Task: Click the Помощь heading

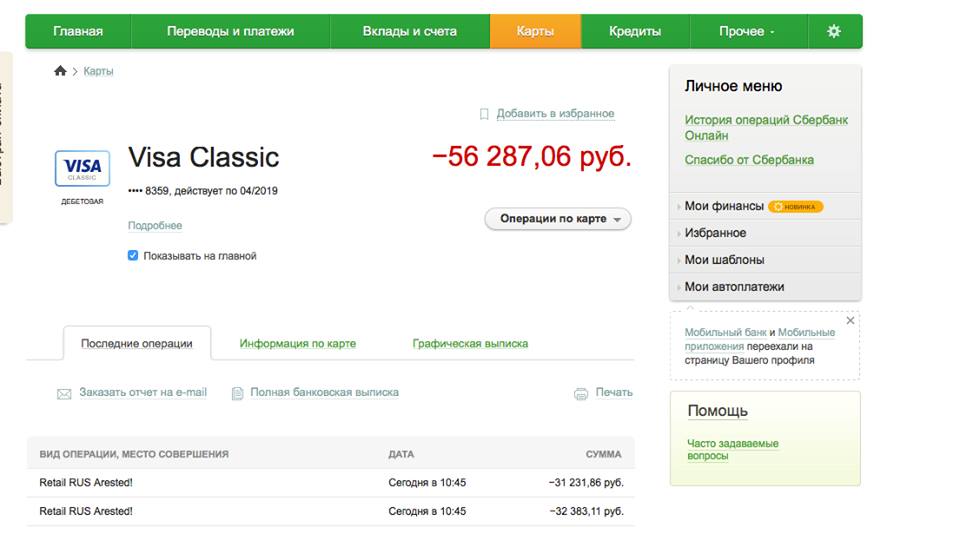Action: tap(718, 411)
